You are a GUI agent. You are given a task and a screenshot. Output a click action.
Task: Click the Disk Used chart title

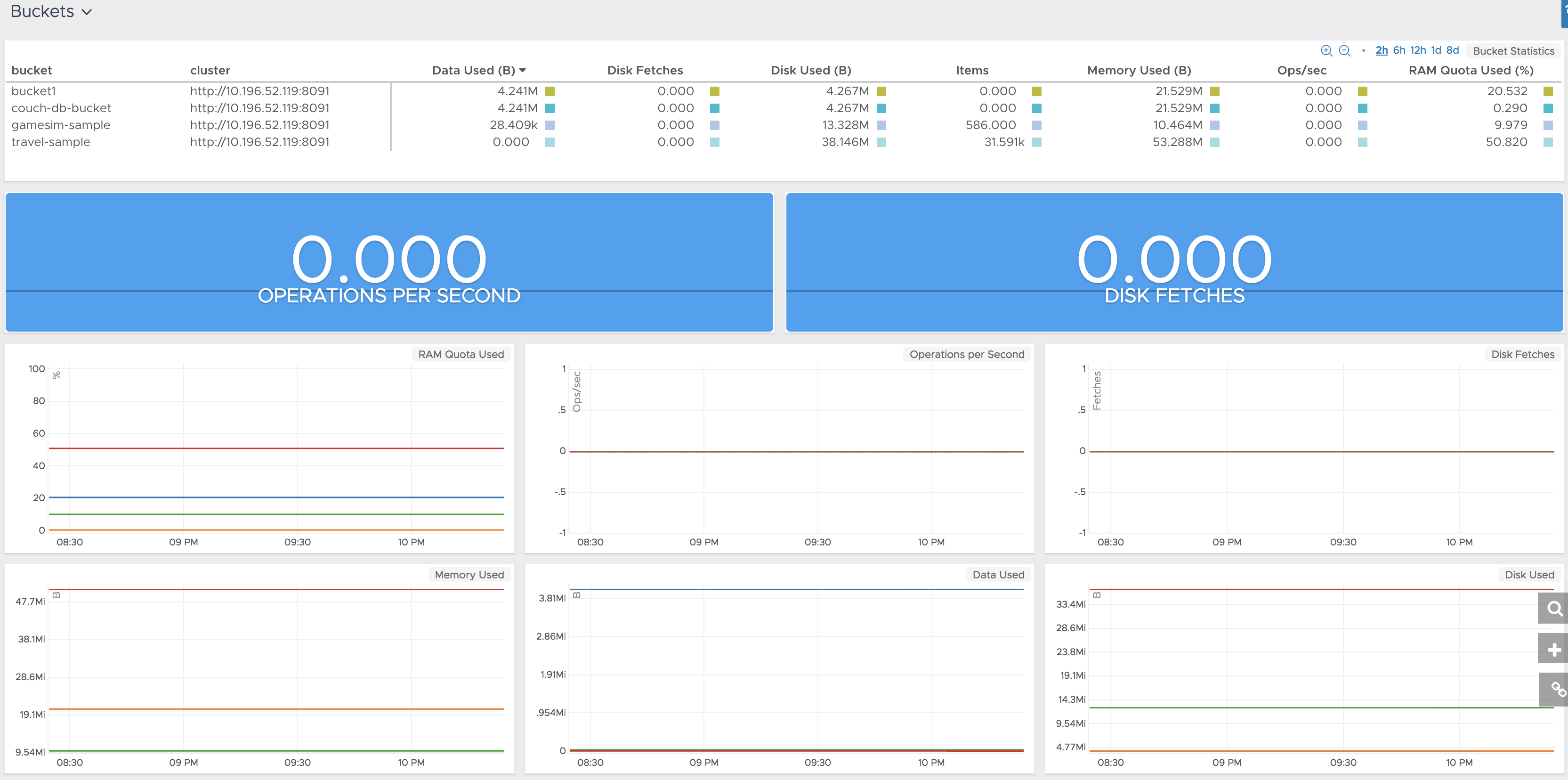tap(1529, 575)
